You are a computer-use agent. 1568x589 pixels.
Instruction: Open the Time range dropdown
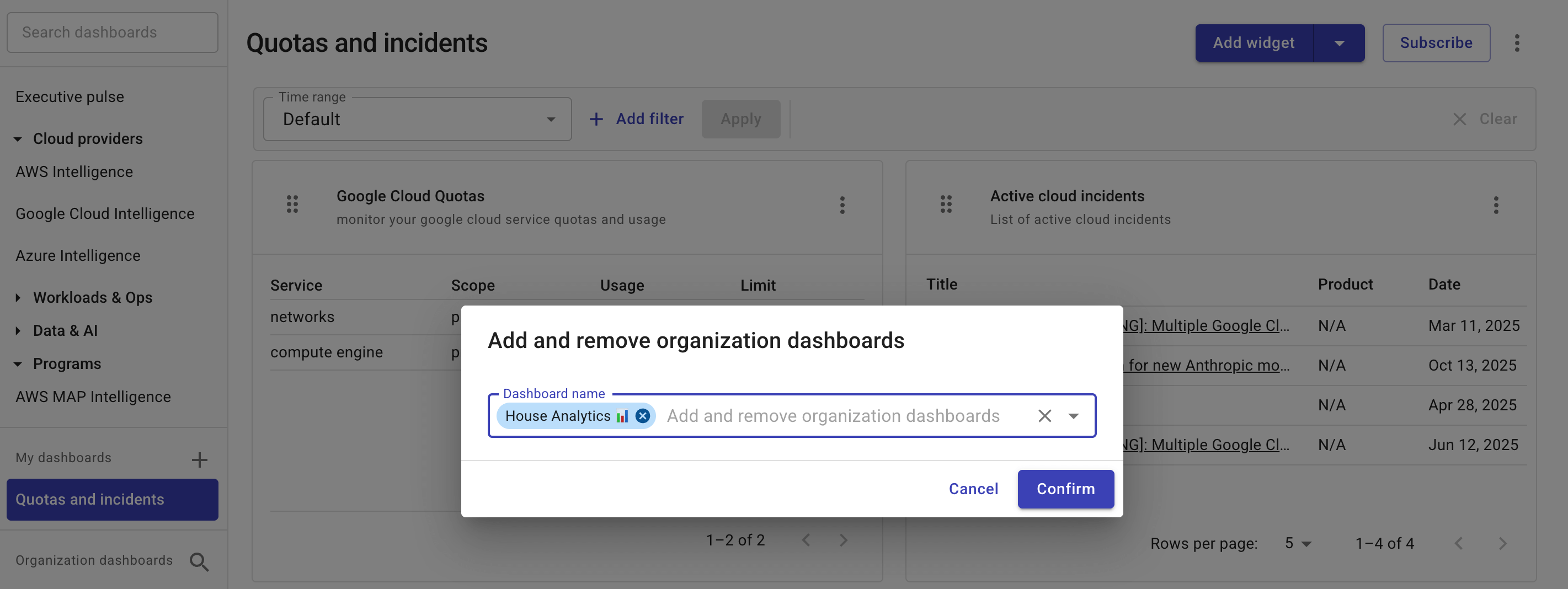pos(417,119)
